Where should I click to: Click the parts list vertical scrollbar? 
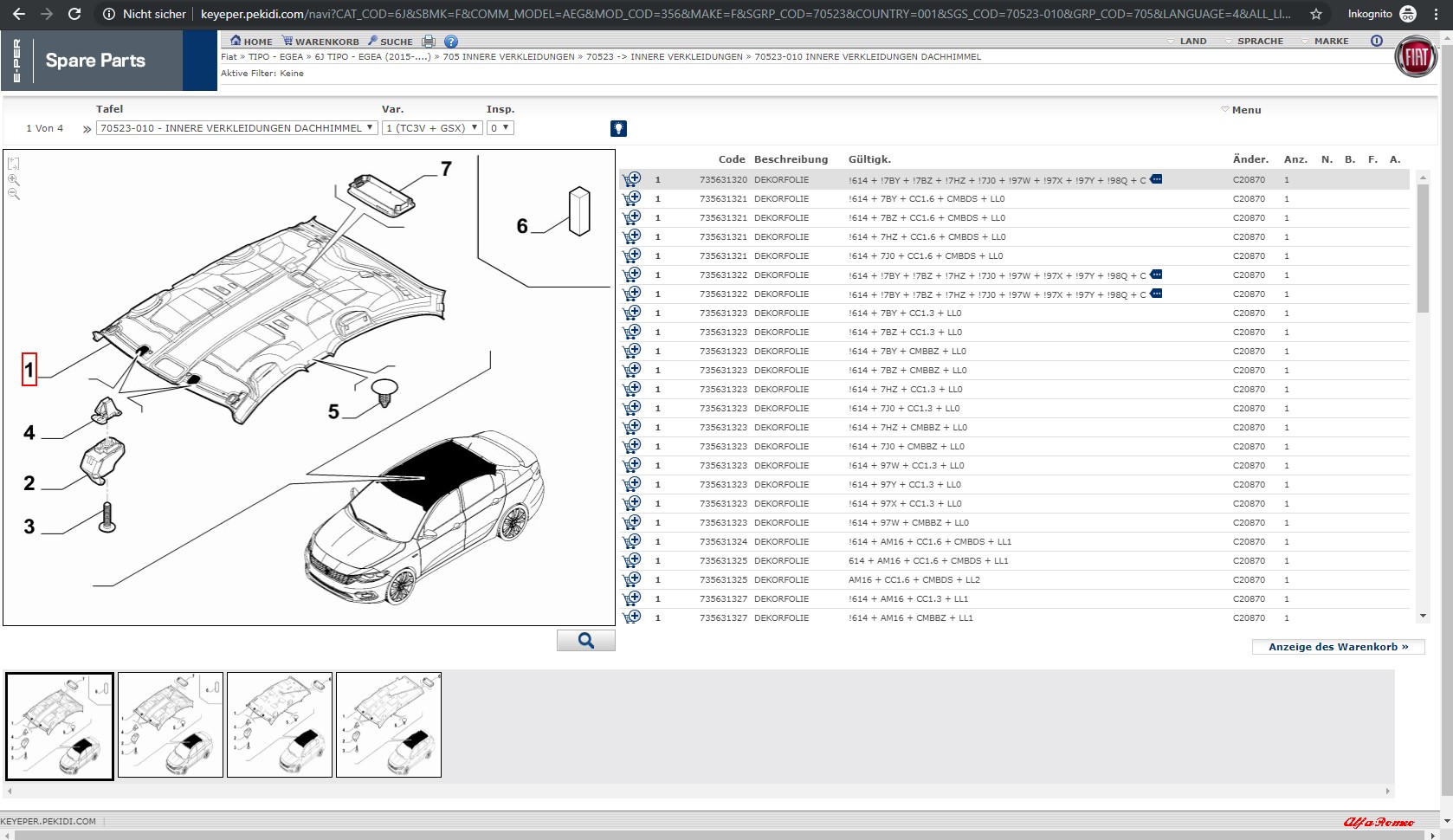click(1423, 247)
